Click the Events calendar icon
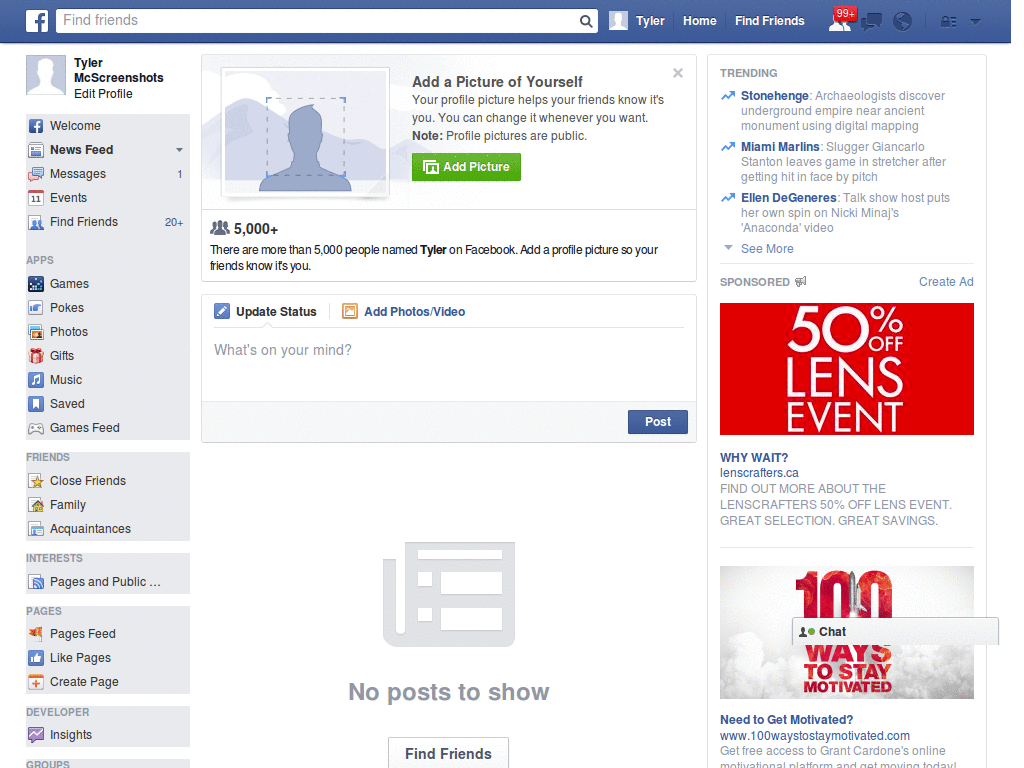 (x=36, y=198)
